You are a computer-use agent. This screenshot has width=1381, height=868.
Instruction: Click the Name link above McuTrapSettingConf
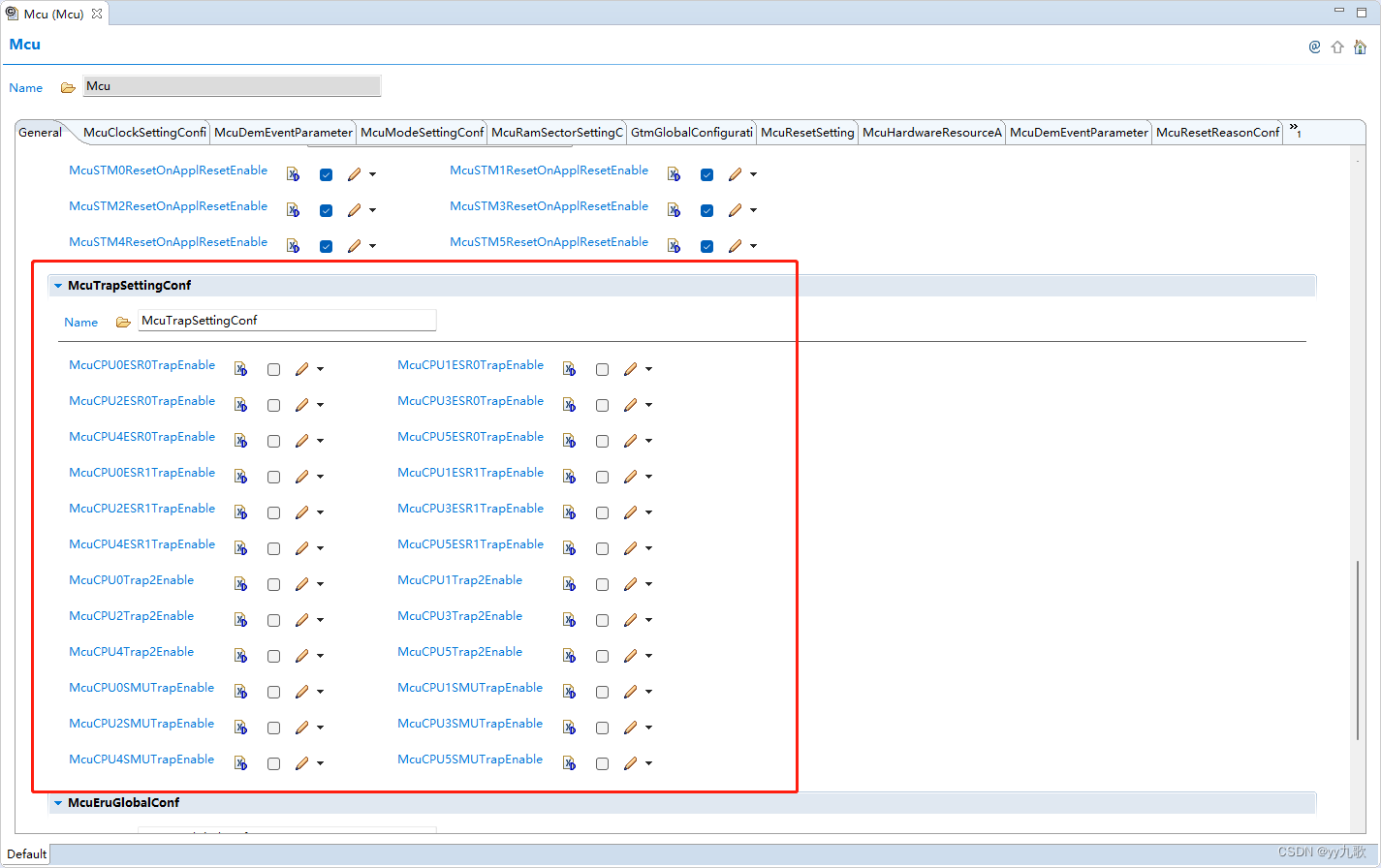81,323
